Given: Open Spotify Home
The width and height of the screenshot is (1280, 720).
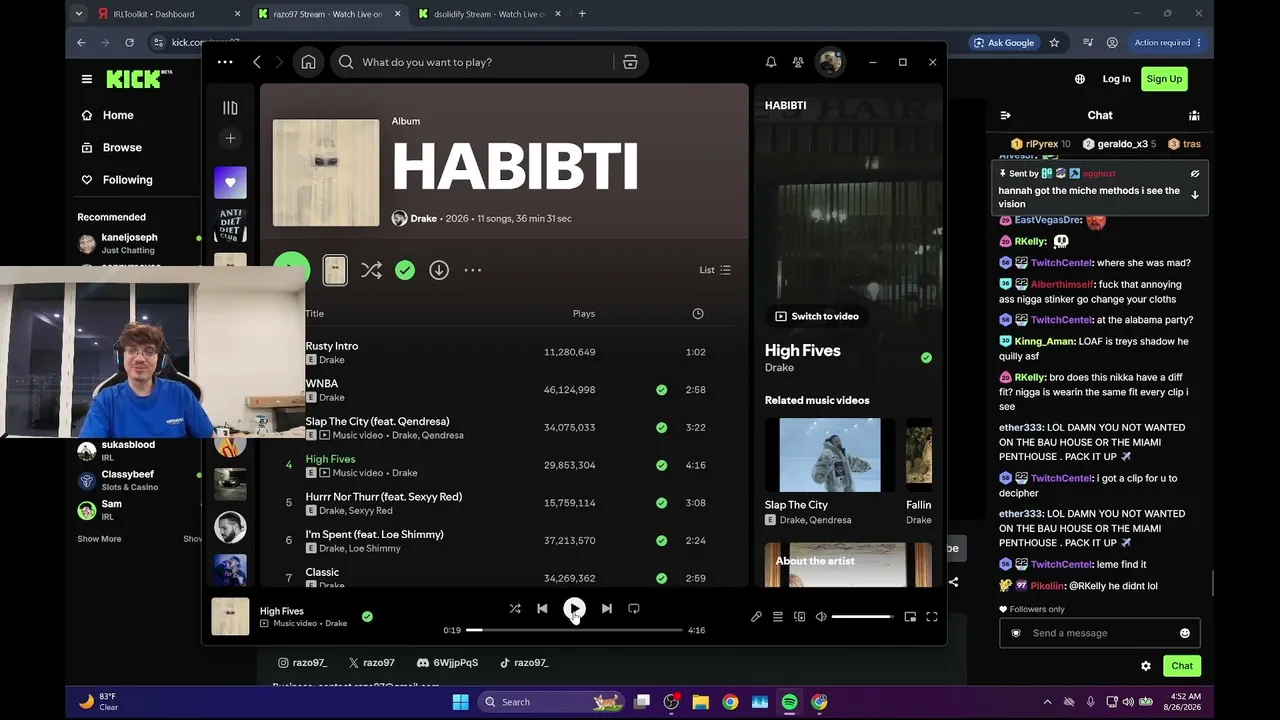Looking at the screenshot, I should tap(308, 62).
